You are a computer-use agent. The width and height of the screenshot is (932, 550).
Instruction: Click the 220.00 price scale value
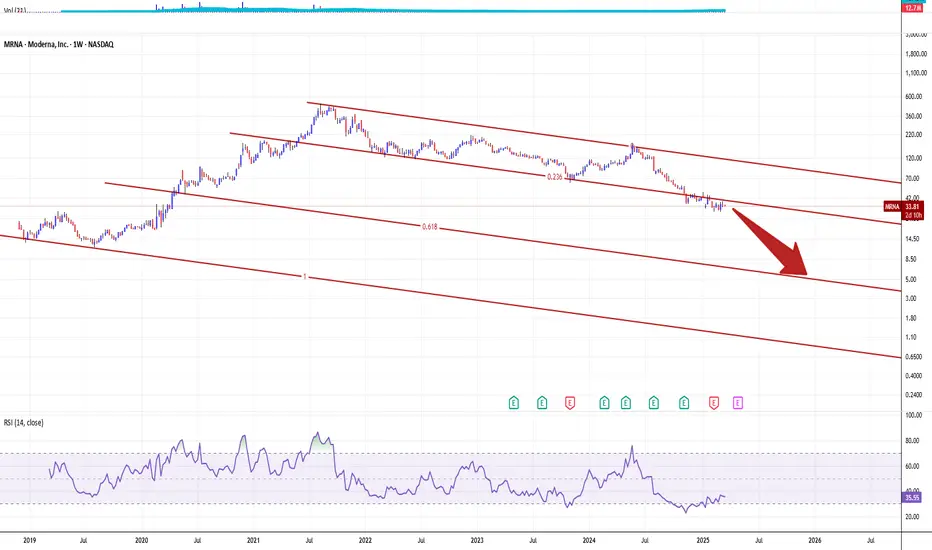914,135
